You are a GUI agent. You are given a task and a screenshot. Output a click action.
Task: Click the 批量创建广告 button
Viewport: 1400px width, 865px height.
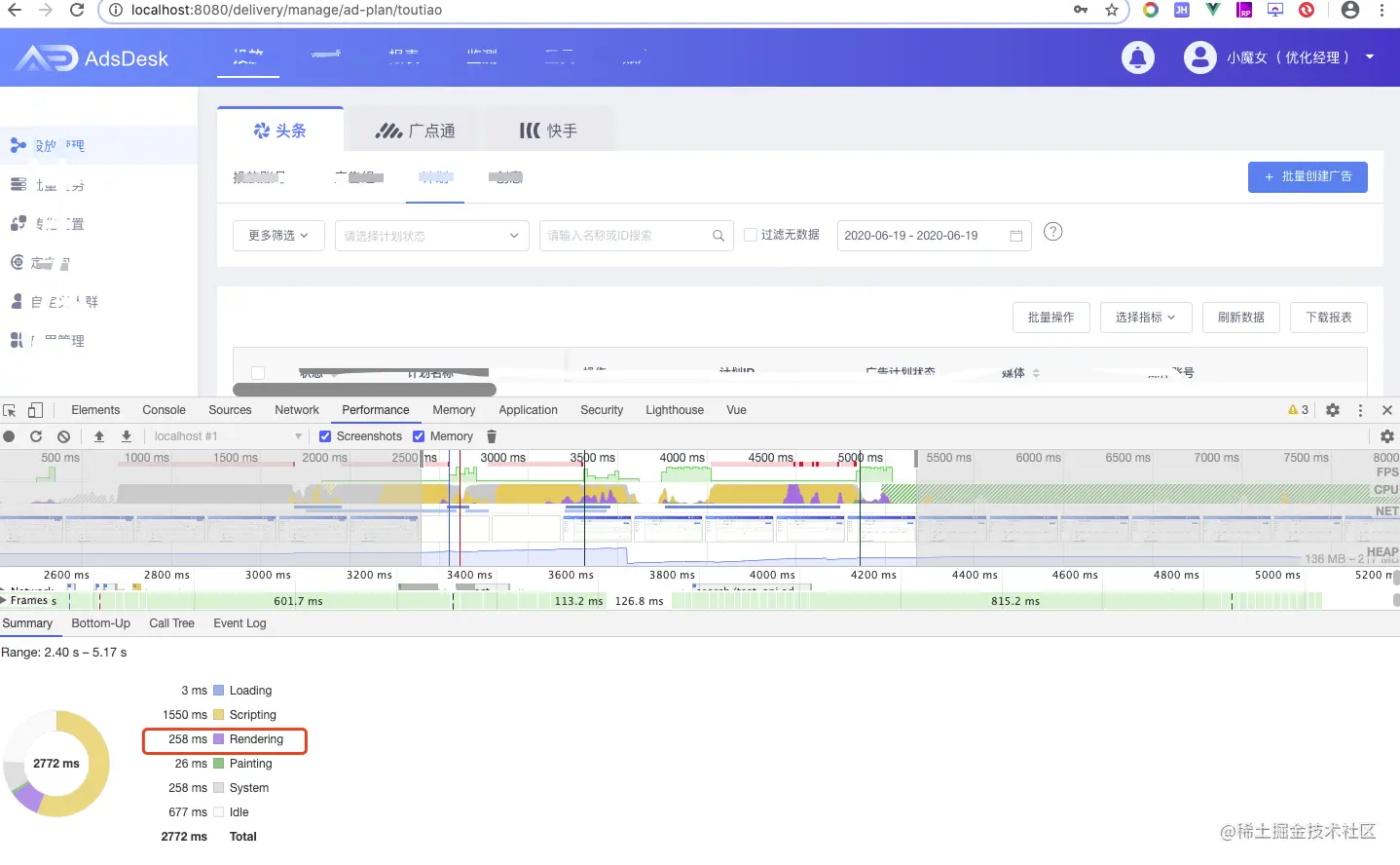pos(1308,177)
